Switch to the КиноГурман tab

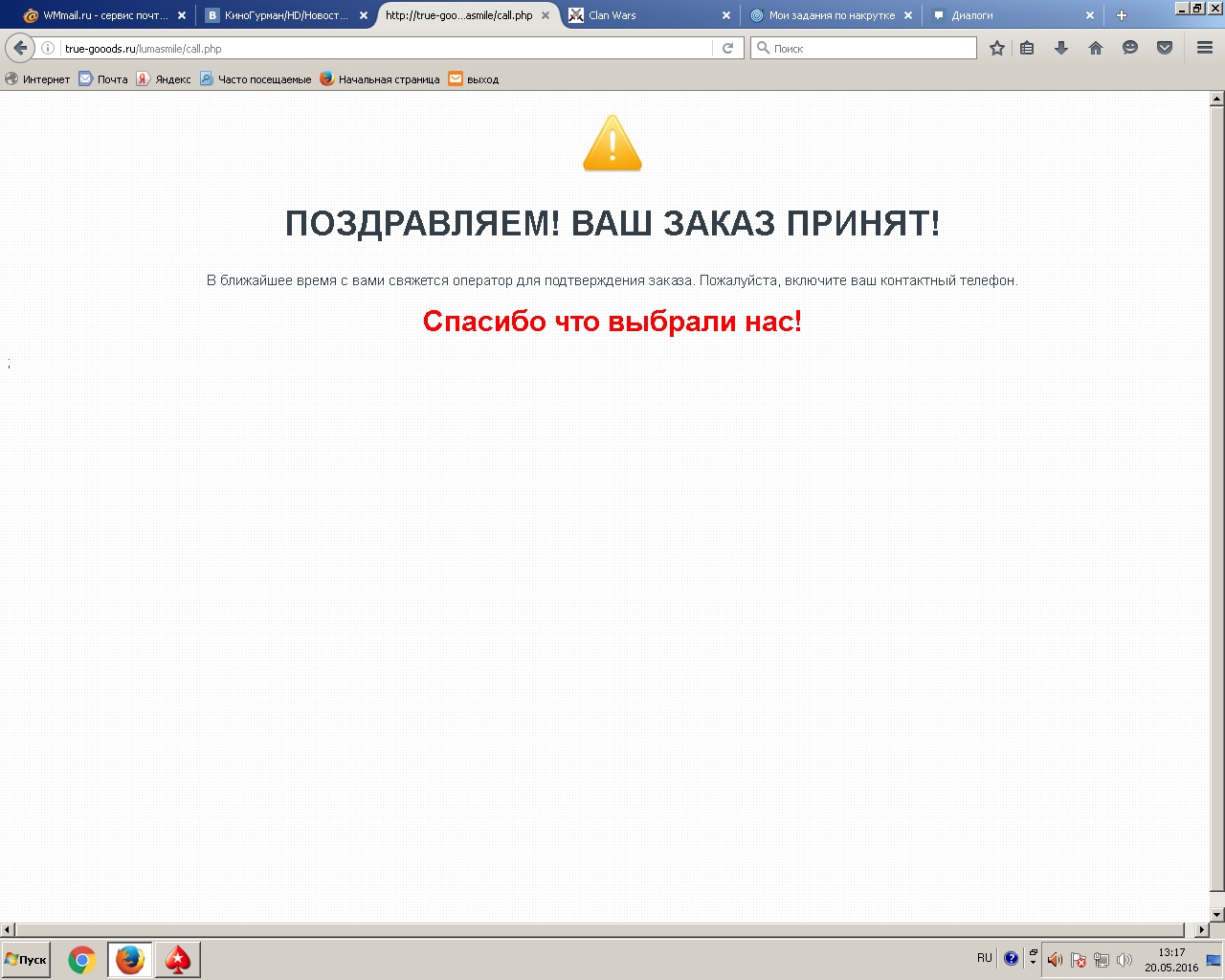286,15
